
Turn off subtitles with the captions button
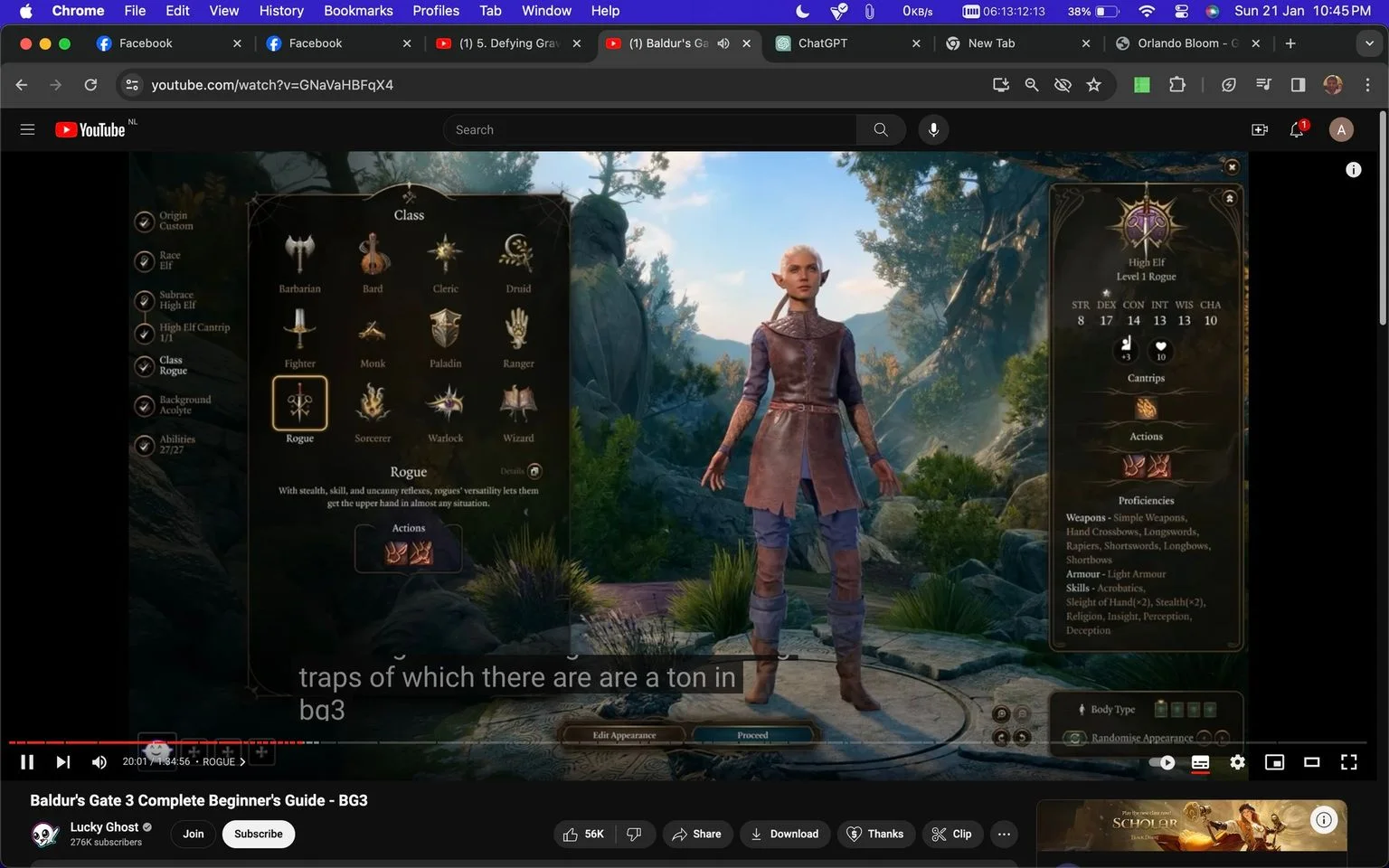(1200, 762)
